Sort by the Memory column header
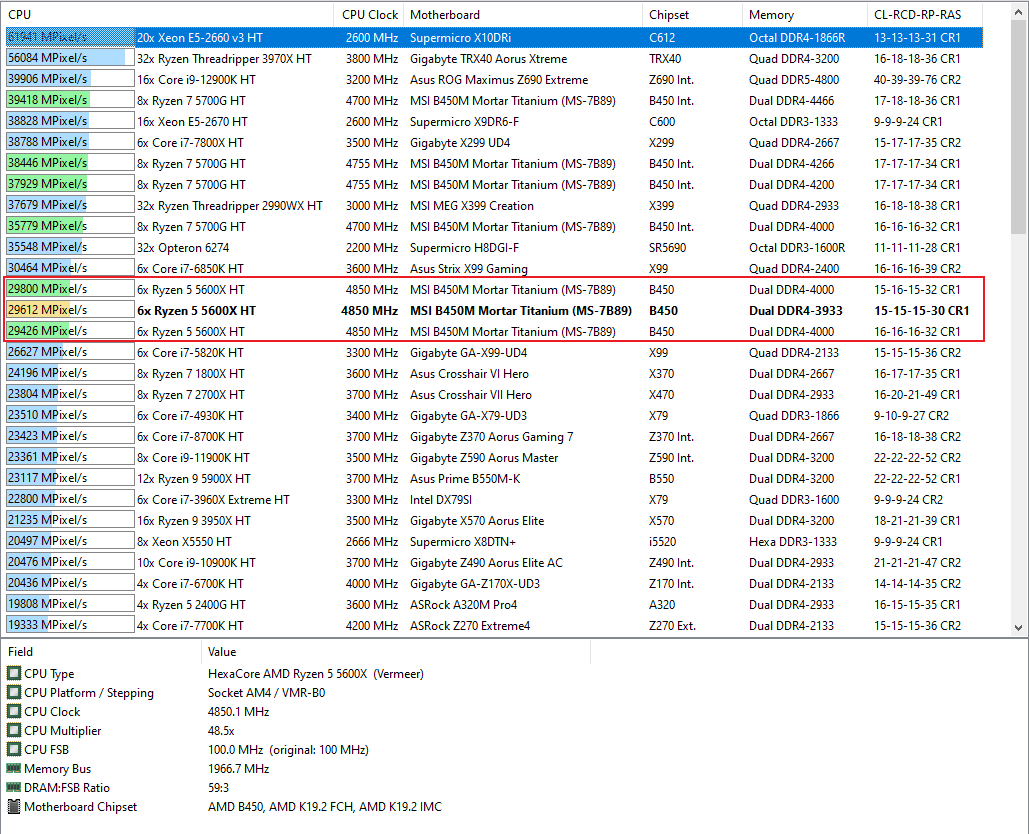The image size is (1029, 834). coord(805,14)
